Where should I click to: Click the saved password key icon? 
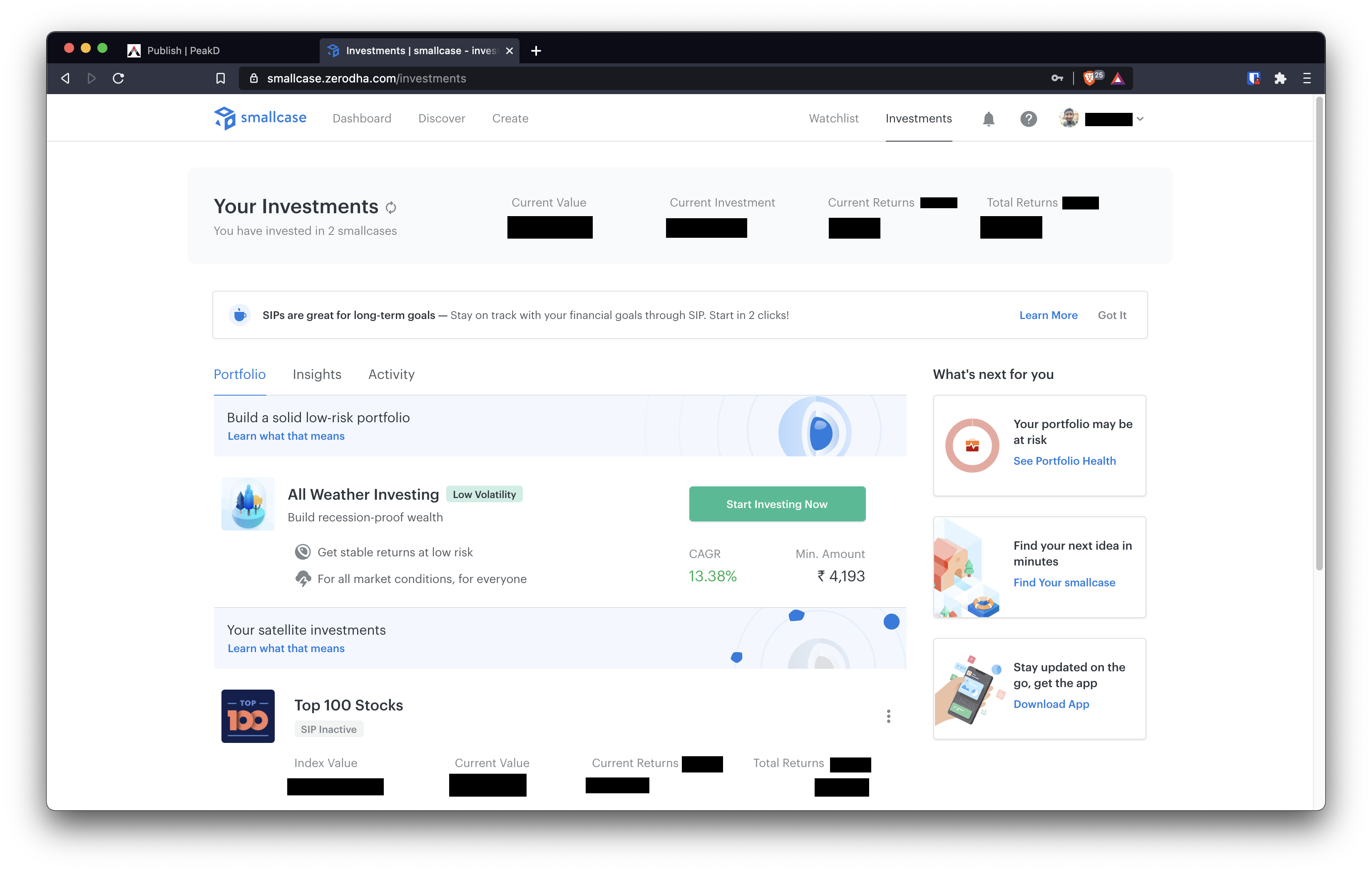(x=1057, y=78)
